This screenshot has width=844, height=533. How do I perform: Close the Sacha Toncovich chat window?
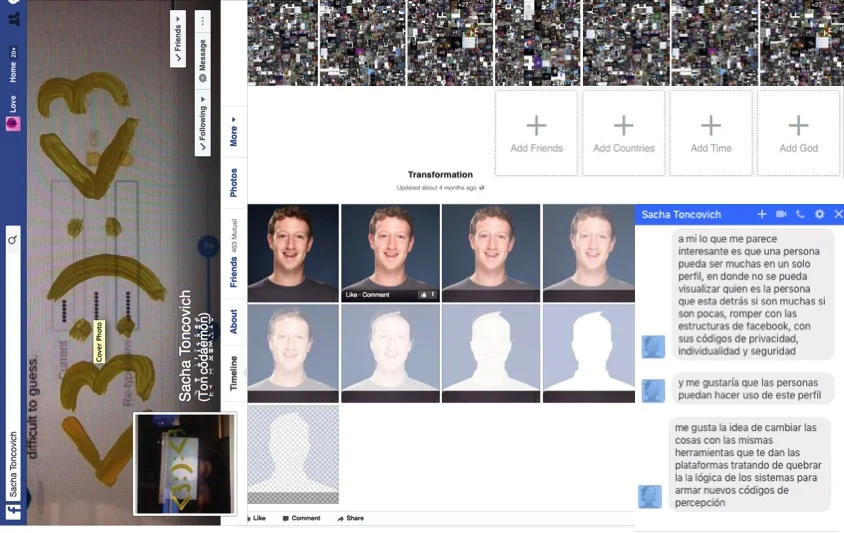pos(838,214)
